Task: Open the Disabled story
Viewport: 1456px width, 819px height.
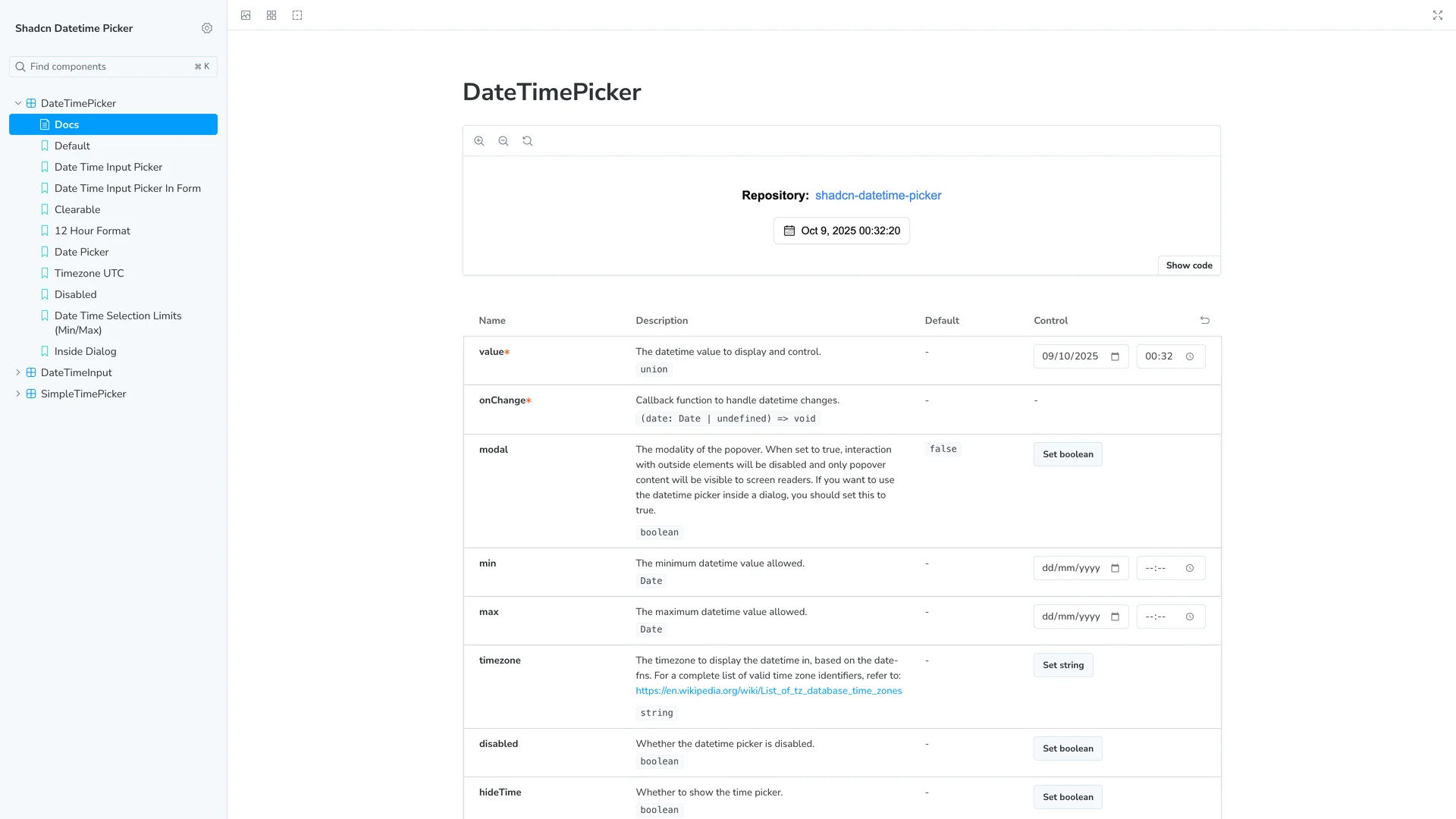Action: point(113,294)
